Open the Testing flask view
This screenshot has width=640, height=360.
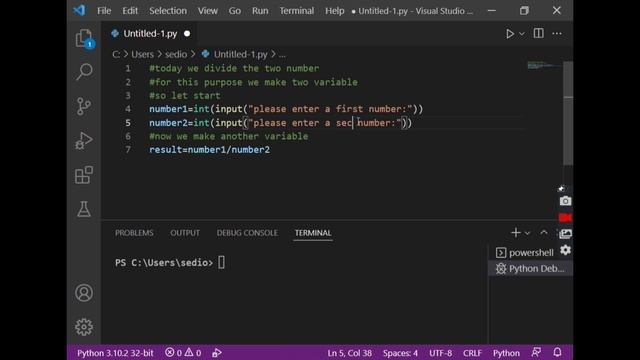tap(84, 209)
